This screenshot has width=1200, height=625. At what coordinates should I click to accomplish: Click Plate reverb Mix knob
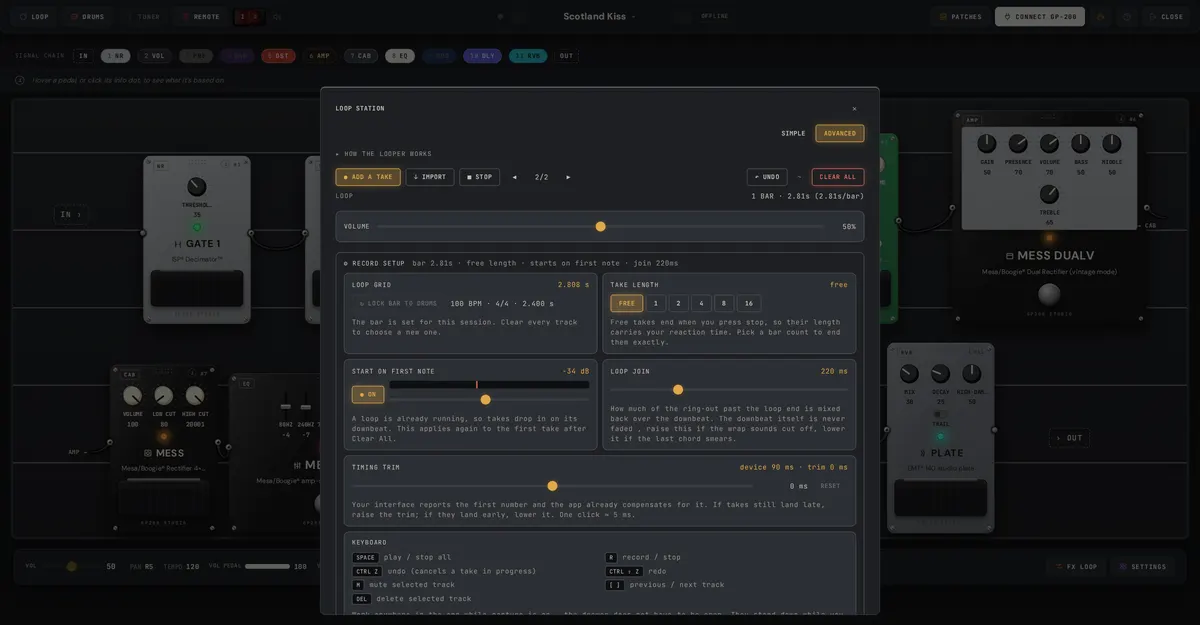(909, 374)
